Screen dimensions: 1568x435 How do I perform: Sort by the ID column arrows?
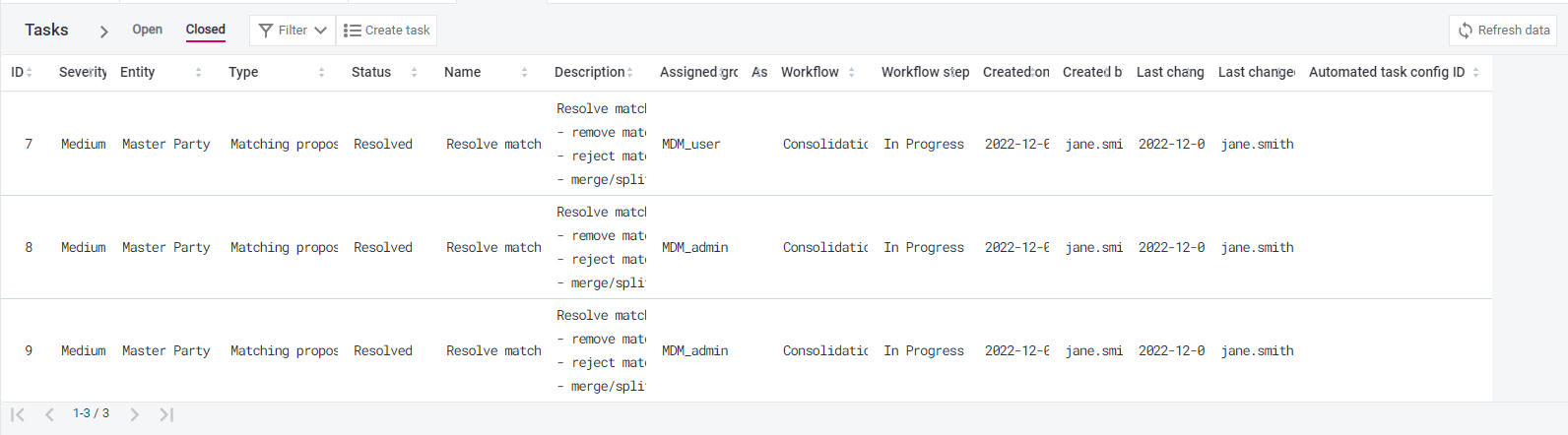pos(29,72)
